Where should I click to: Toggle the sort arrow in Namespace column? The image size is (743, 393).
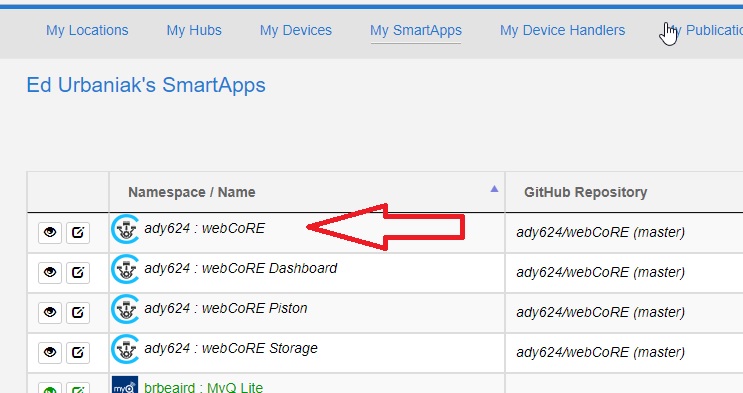(x=494, y=189)
